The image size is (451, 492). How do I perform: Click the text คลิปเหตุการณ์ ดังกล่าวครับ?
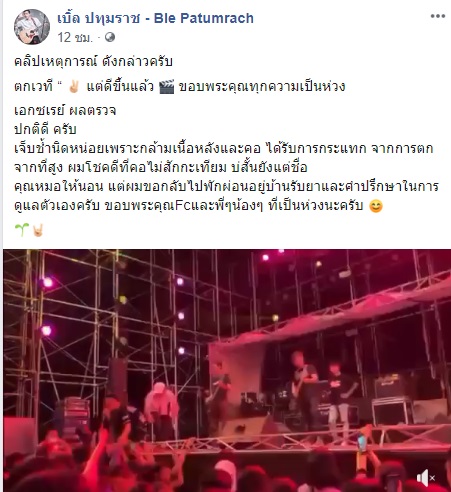(x=93, y=61)
